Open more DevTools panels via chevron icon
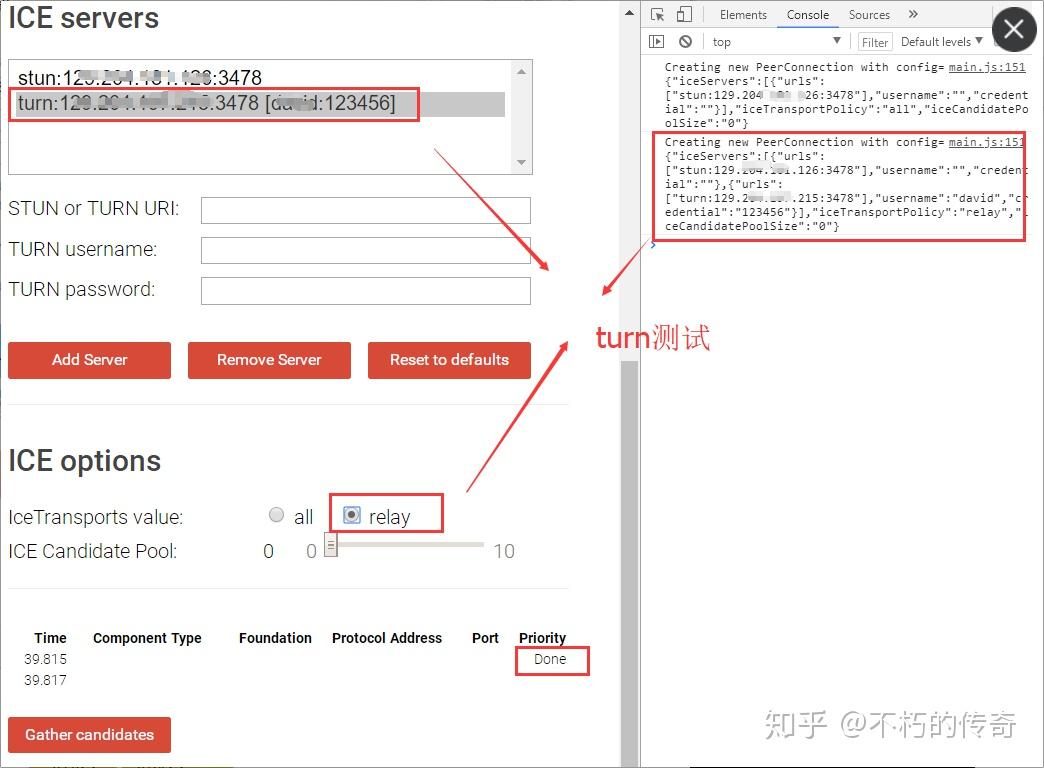1044x768 pixels. [x=911, y=14]
